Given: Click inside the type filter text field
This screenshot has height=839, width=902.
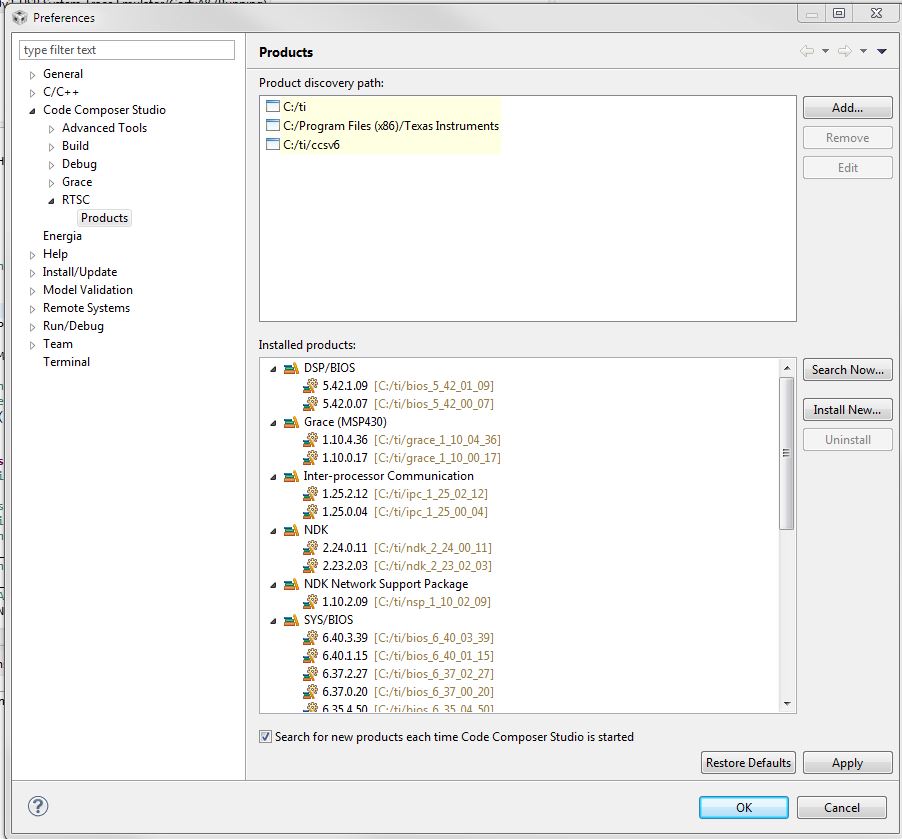Looking at the screenshot, I should click(125, 48).
